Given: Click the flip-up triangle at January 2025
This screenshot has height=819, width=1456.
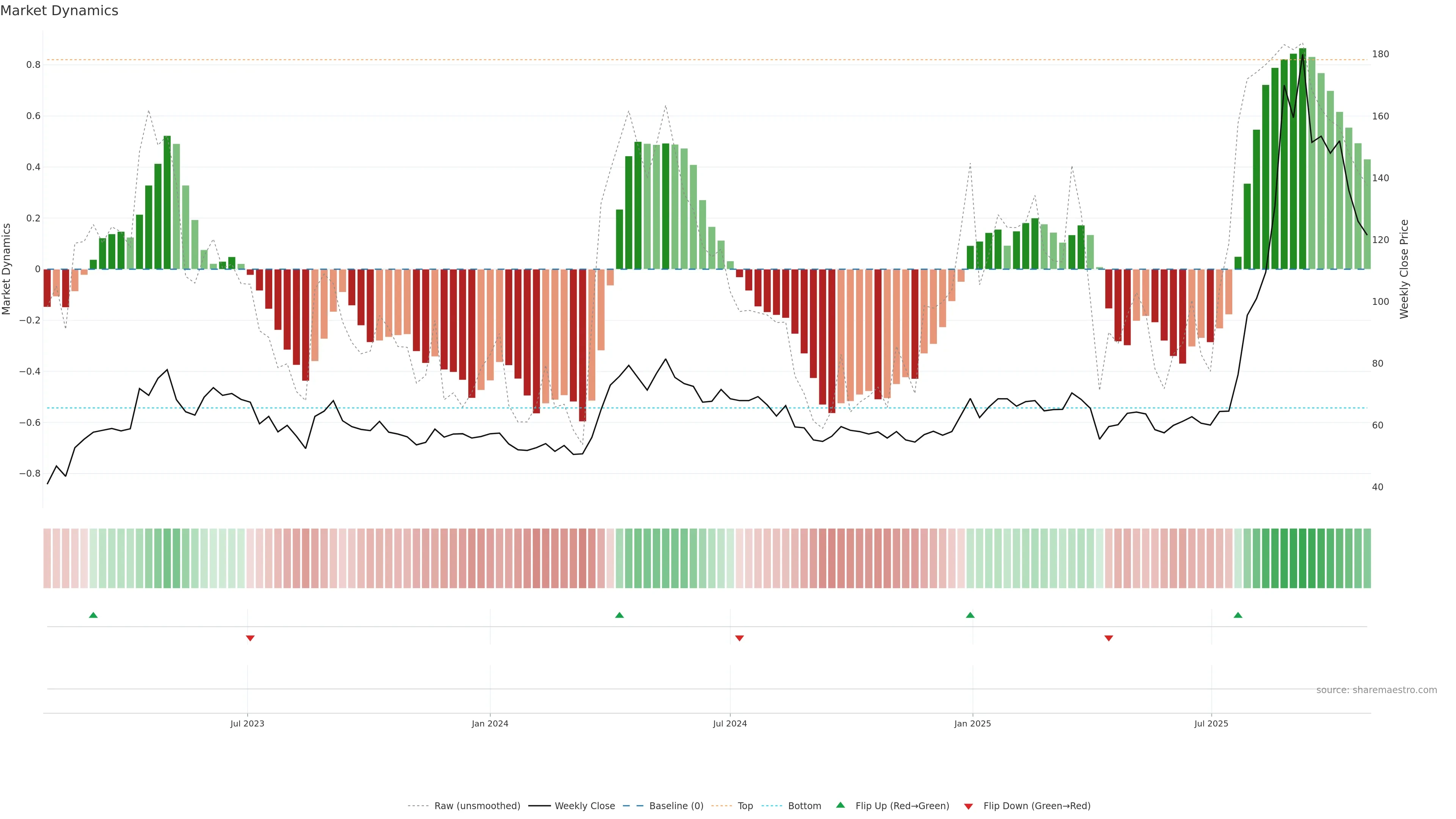Looking at the screenshot, I should 970,615.
